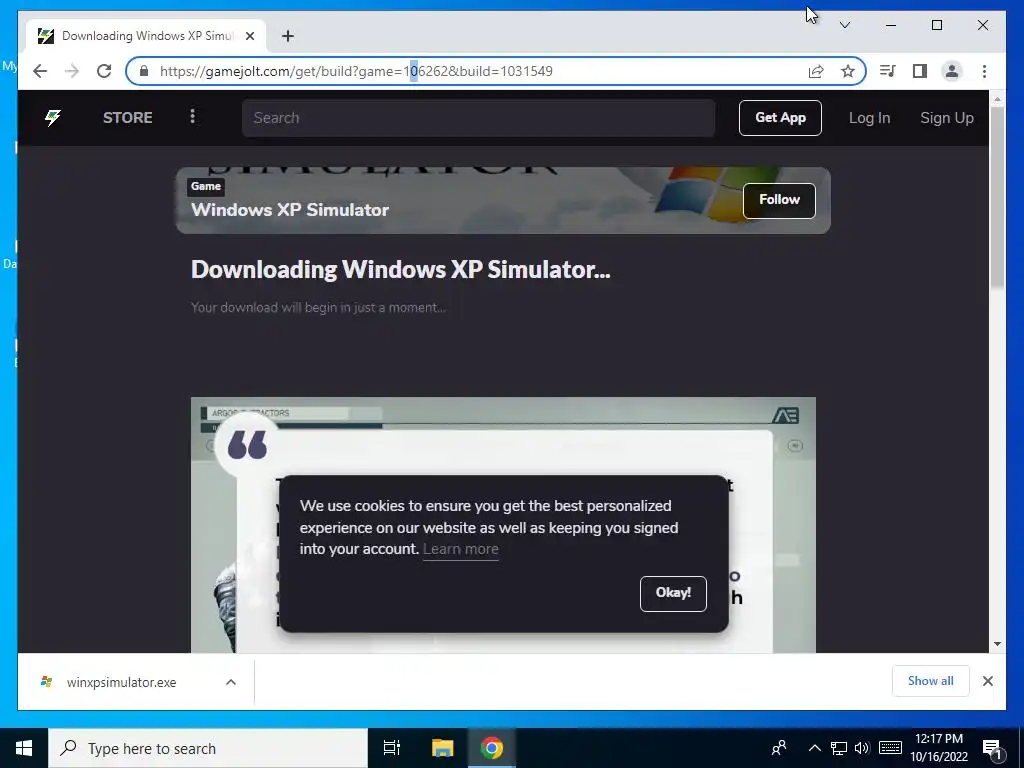This screenshot has width=1024, height=768.
Task: Follow the Windows XP Simulator game
Action: point(779,200)
